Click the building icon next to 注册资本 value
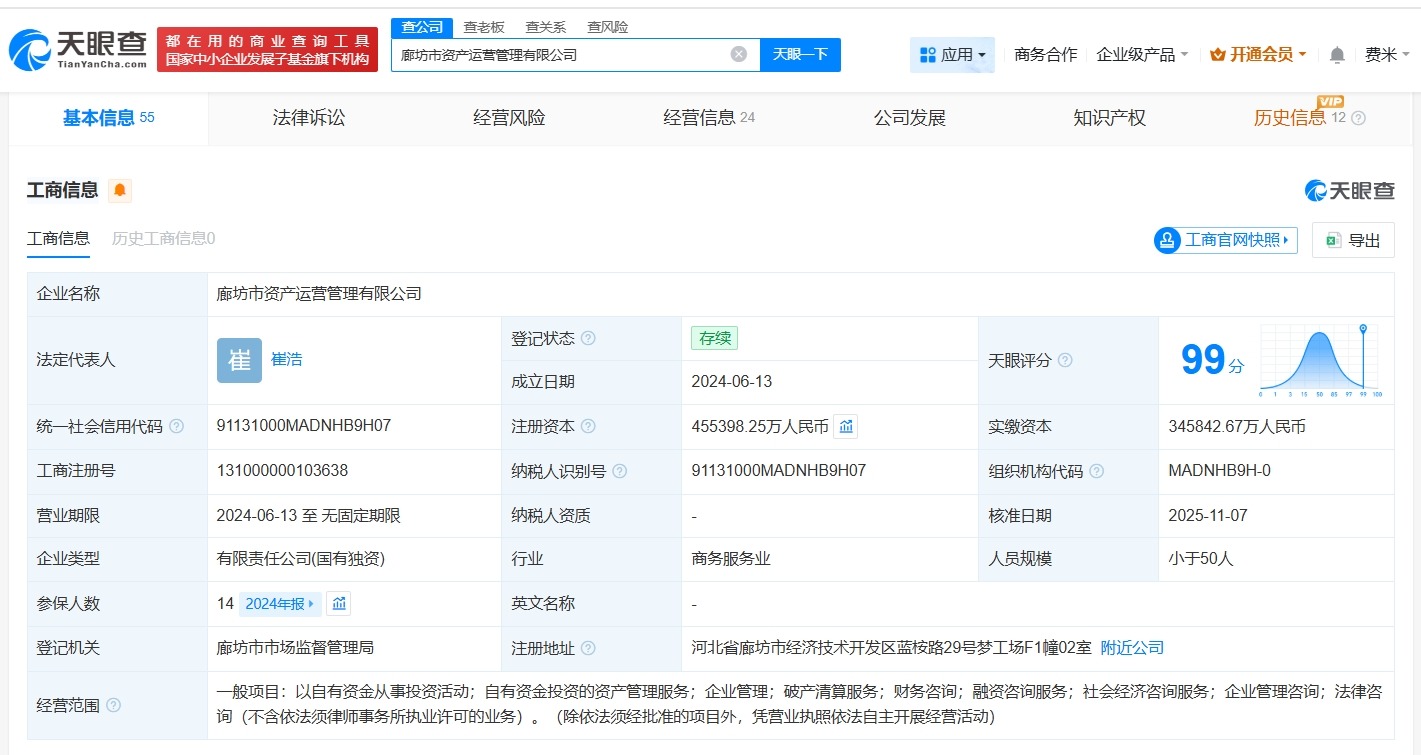 coord(845,426)
